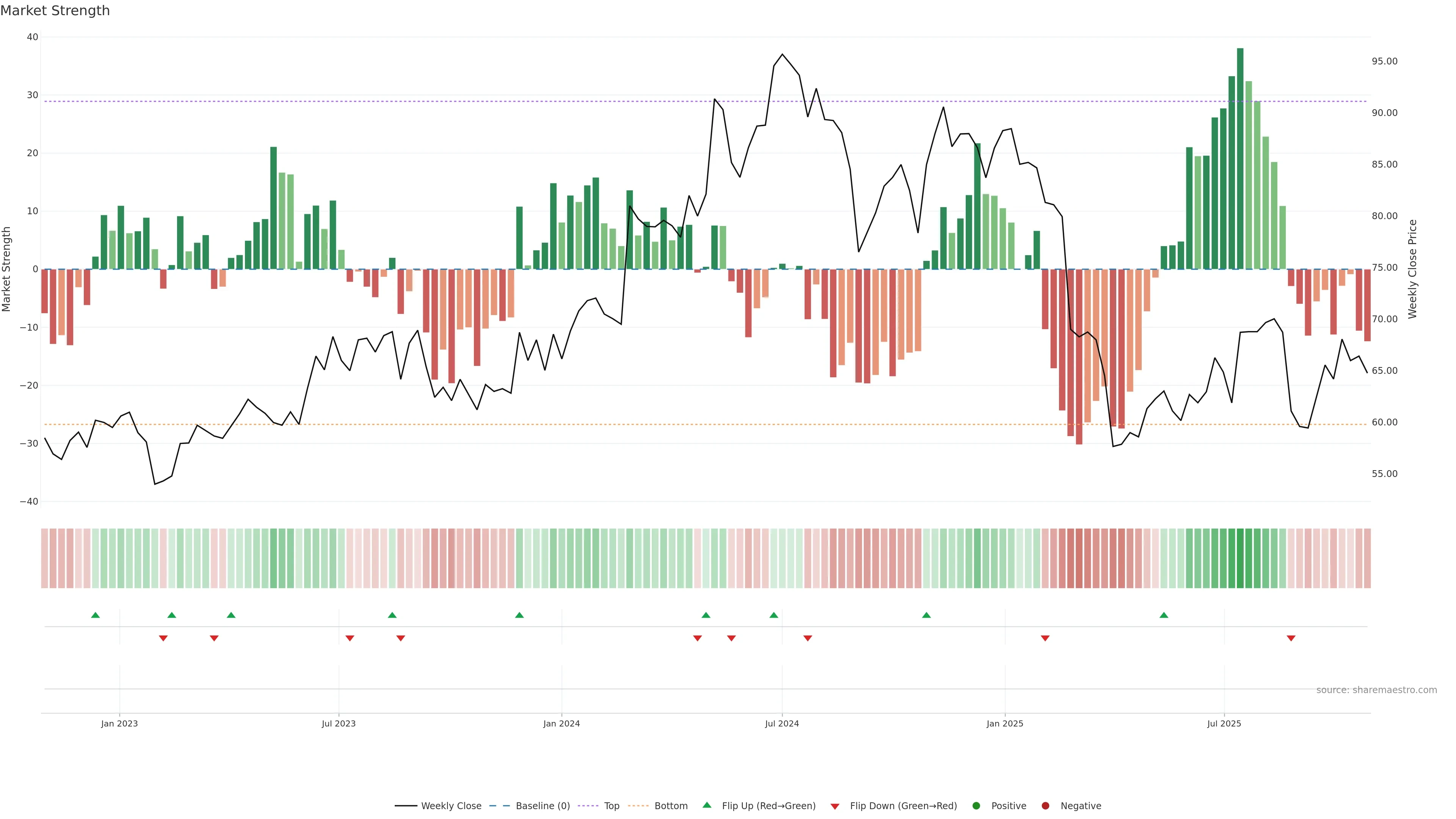
Task: Click the Flip Down red triangle legend icon
Action: coord(835,806)
